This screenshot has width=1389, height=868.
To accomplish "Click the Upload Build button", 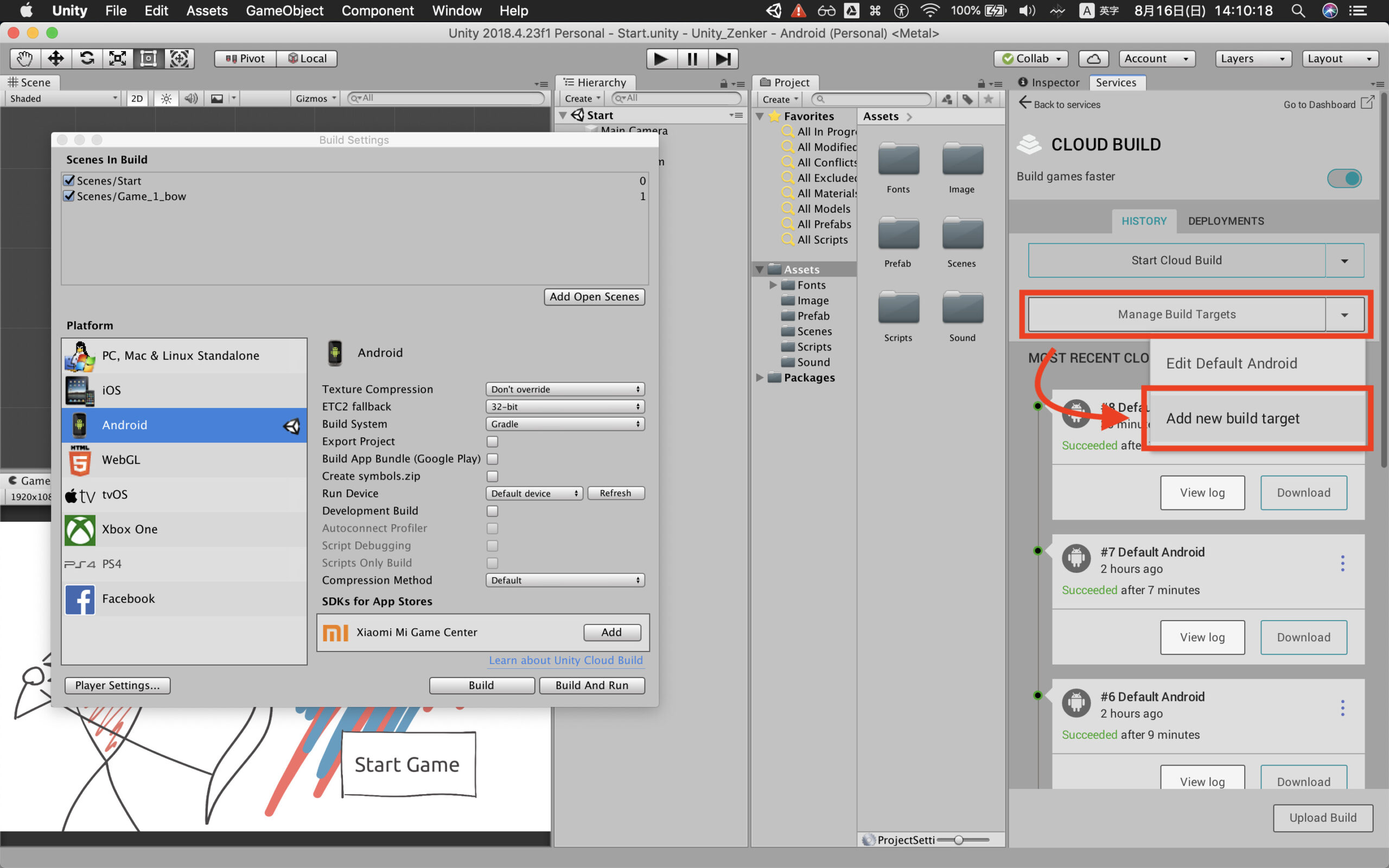I will pyautogui.click(x=1323, y=818).
